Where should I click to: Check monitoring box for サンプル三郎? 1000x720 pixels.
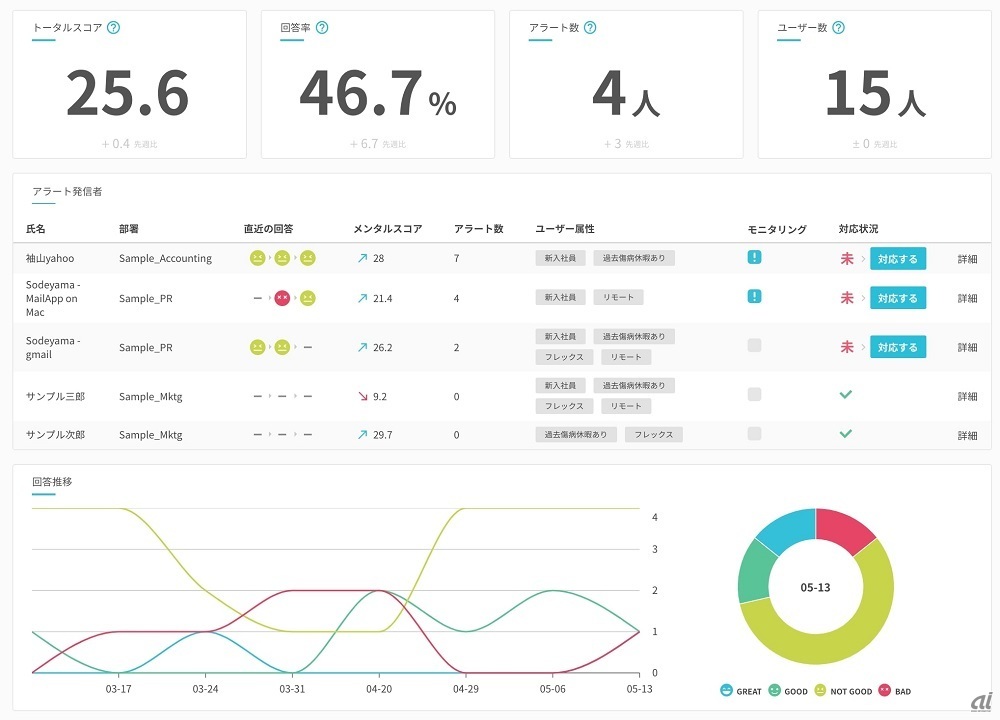pos(755,395)
